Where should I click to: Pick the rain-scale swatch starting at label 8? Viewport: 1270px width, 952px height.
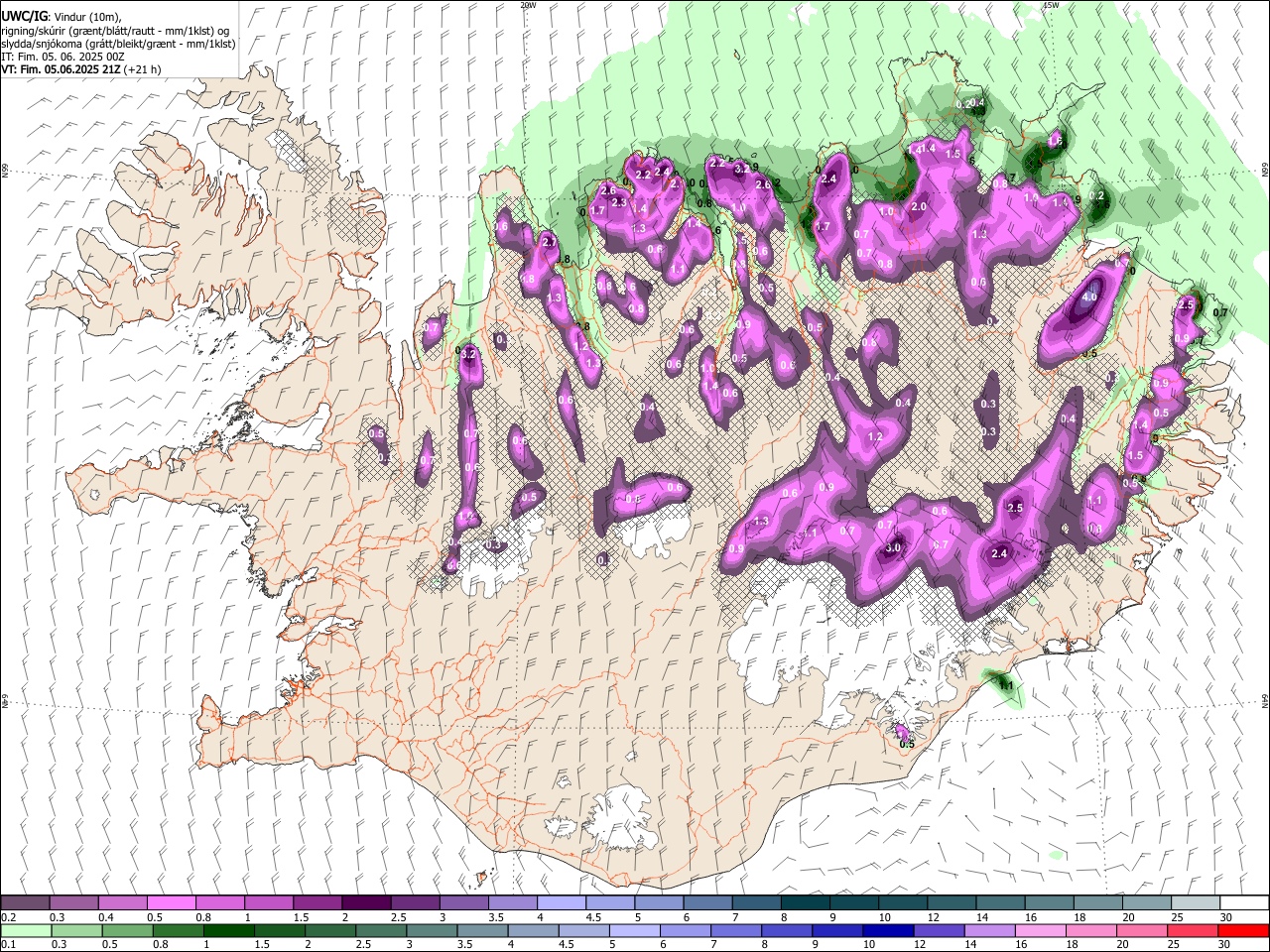click(x=787, y=930)
